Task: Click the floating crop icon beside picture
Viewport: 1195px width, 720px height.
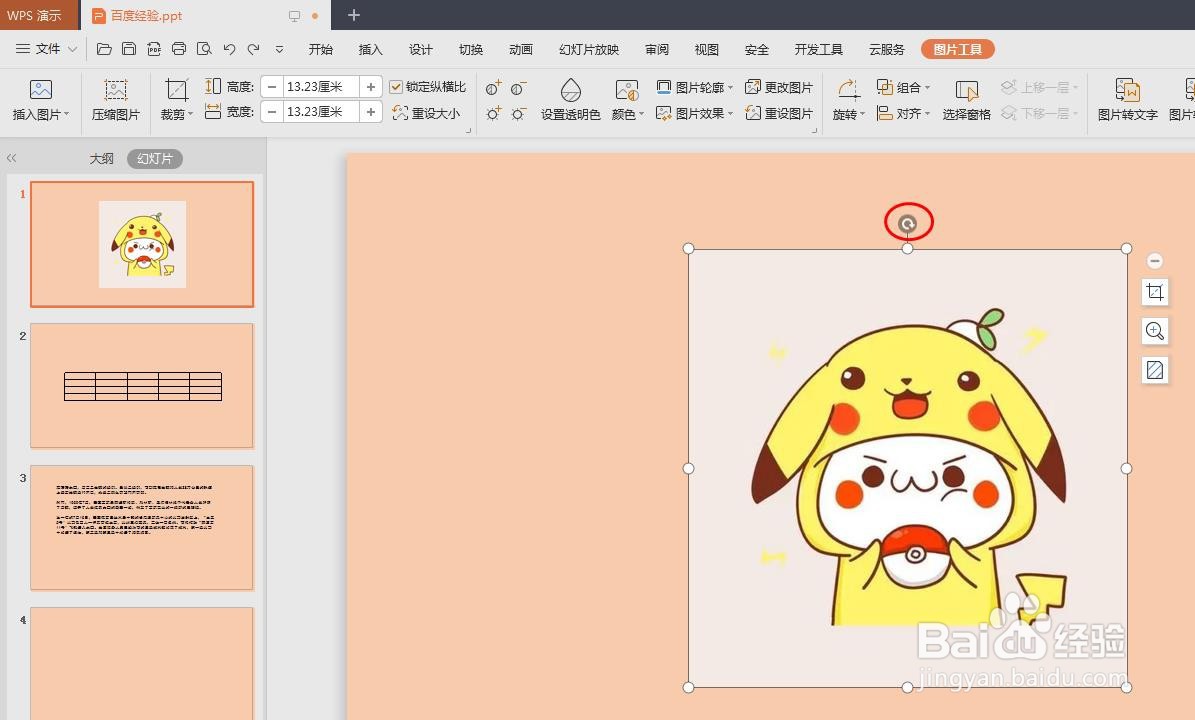Action: coord(1155,292)
